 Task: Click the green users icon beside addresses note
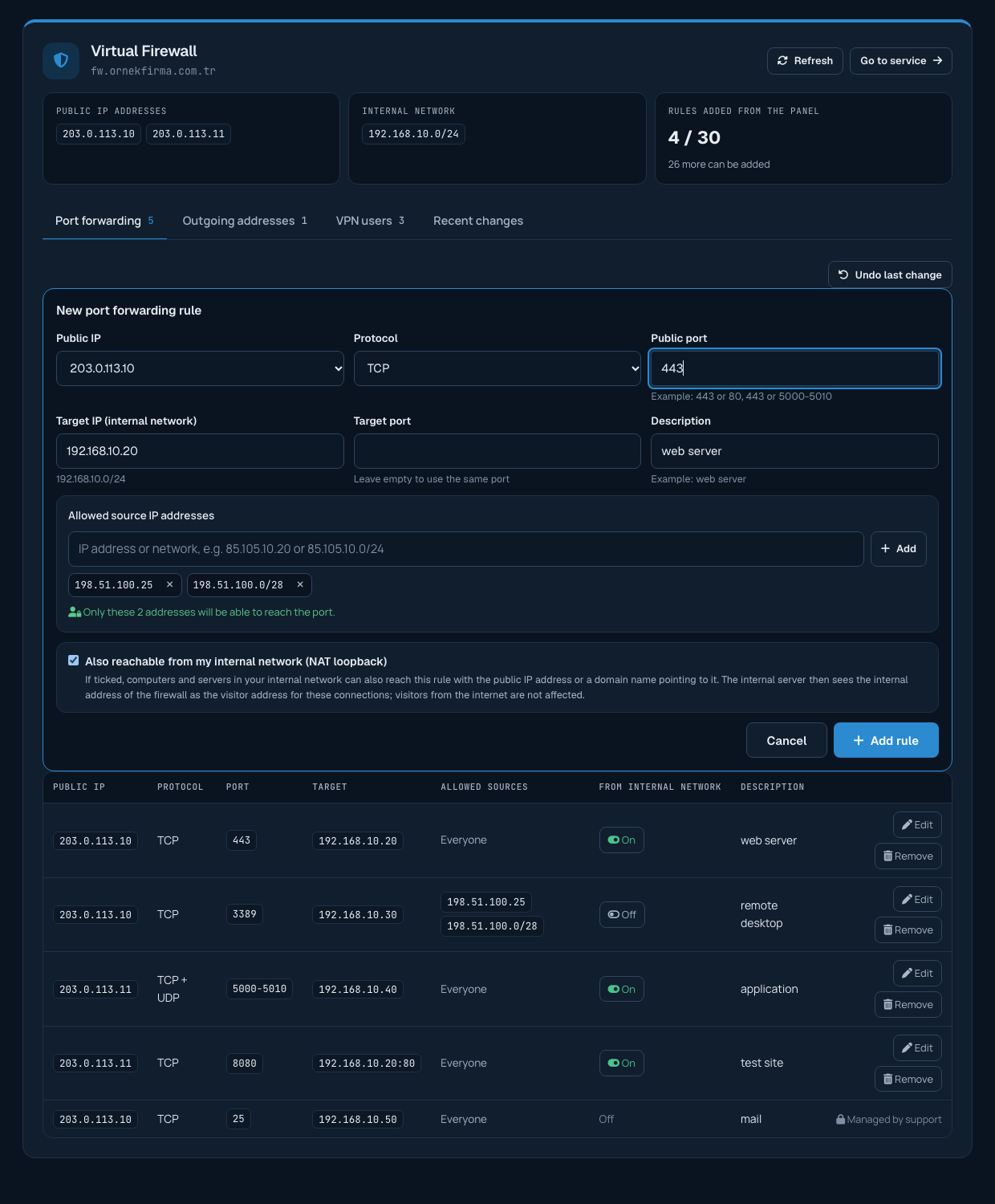pyautogui.click(x=75, y=612)
